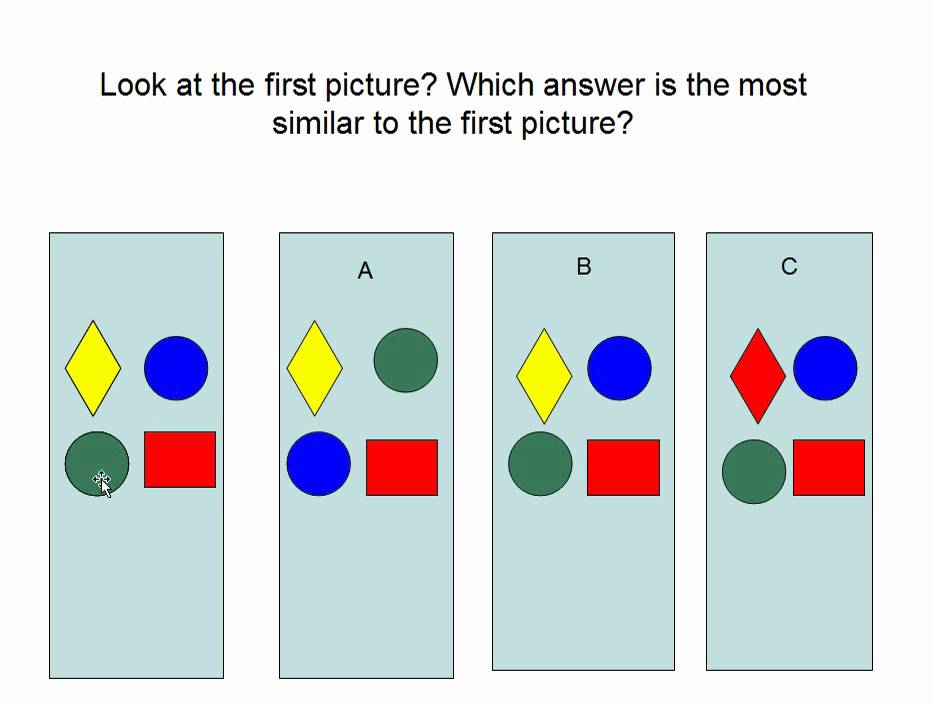Viewport: 932px width, 704px height.
Task: Click the green circle in answer B
Action: [x=540, y=464]
